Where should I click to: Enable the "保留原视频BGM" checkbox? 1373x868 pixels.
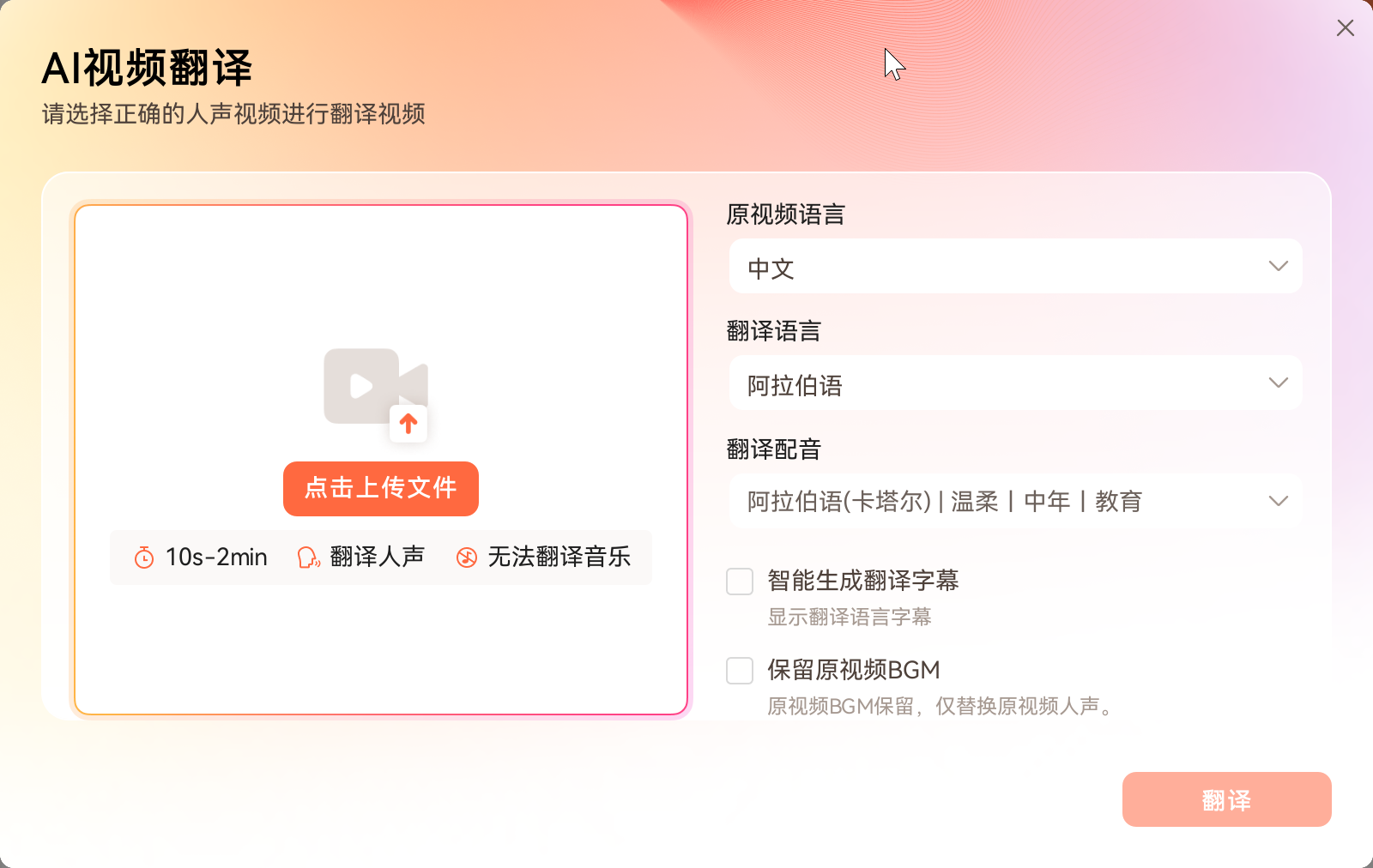point(739,671)
